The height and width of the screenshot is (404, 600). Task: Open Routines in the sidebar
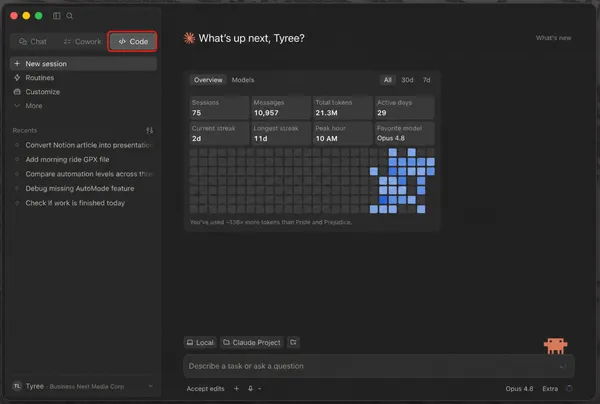pos(39,78)
